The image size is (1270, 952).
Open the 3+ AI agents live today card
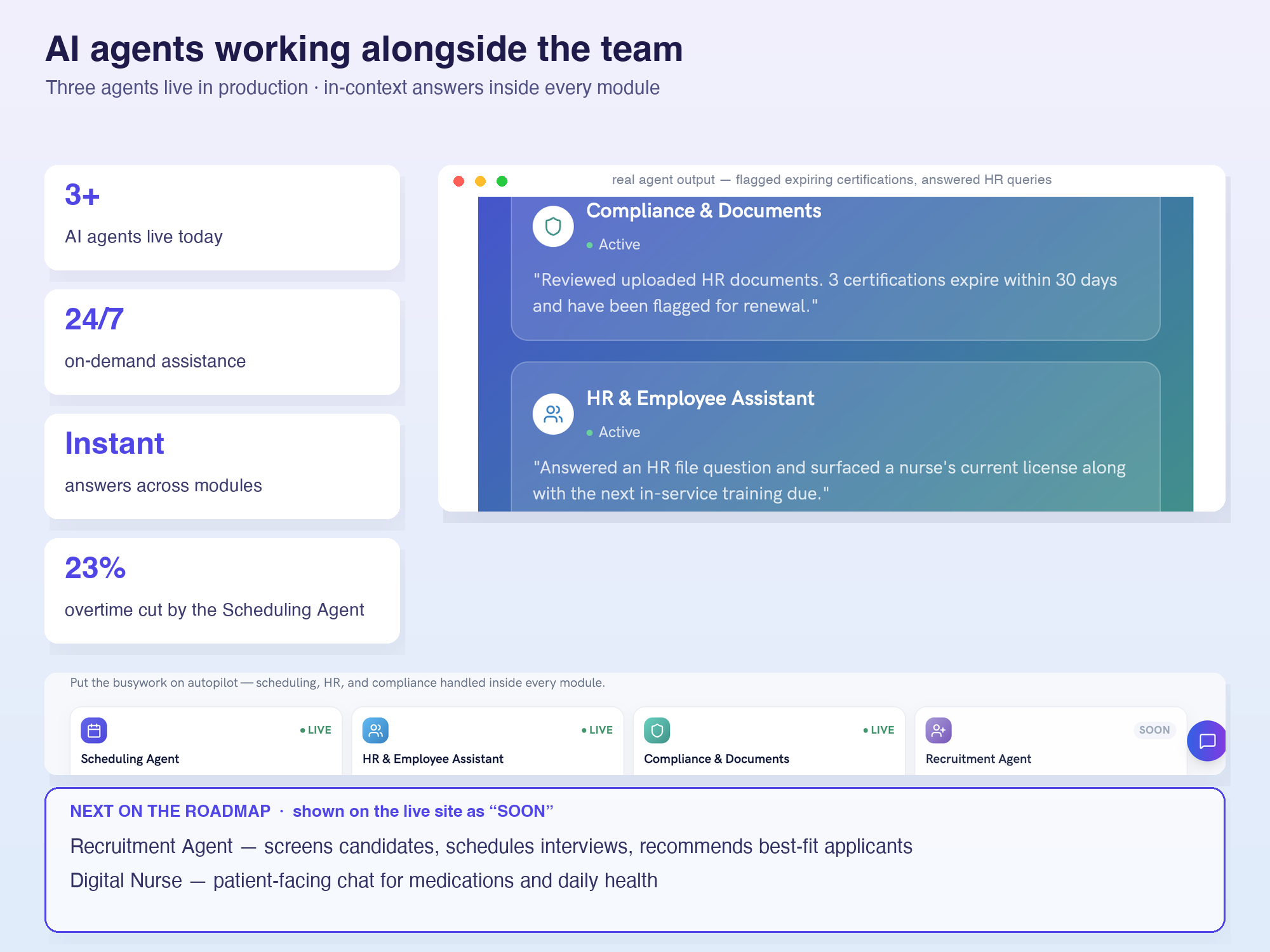click(x=222, y=218)
